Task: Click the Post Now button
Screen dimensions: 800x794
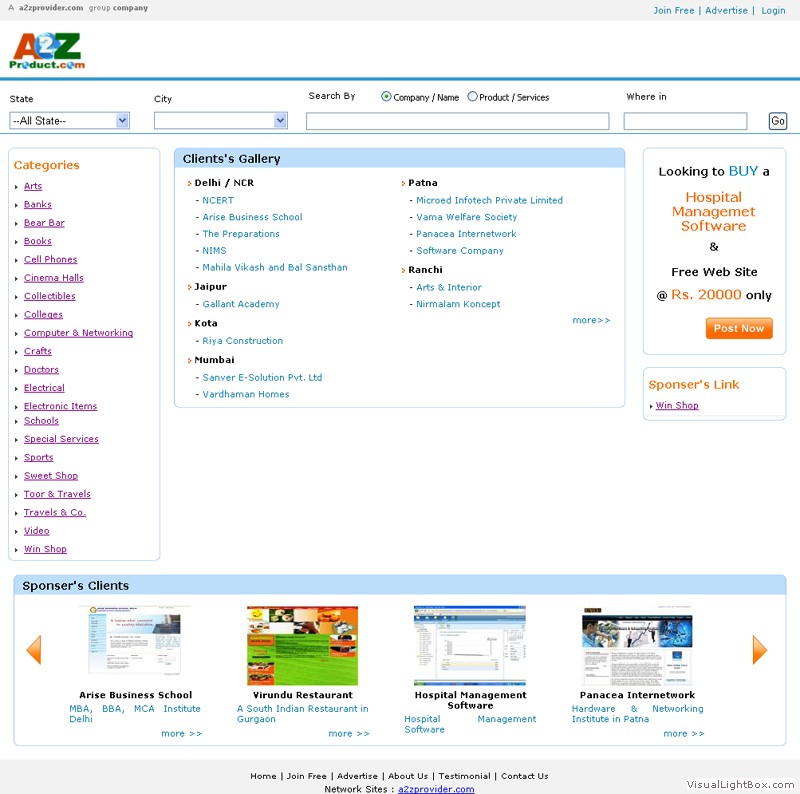Action: (739, 328)
